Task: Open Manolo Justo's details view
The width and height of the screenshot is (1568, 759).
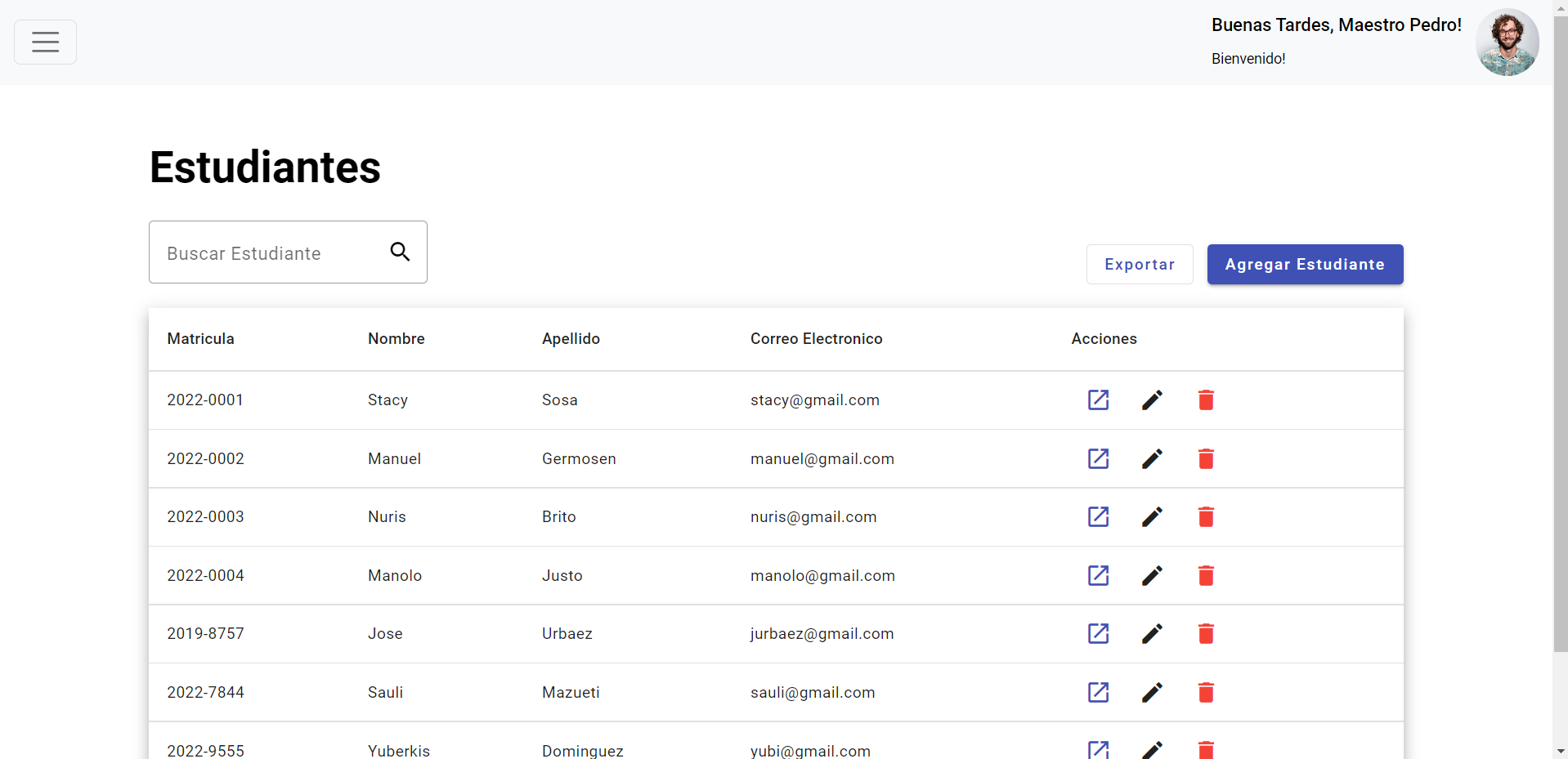Action: (x=1099, y=575)
